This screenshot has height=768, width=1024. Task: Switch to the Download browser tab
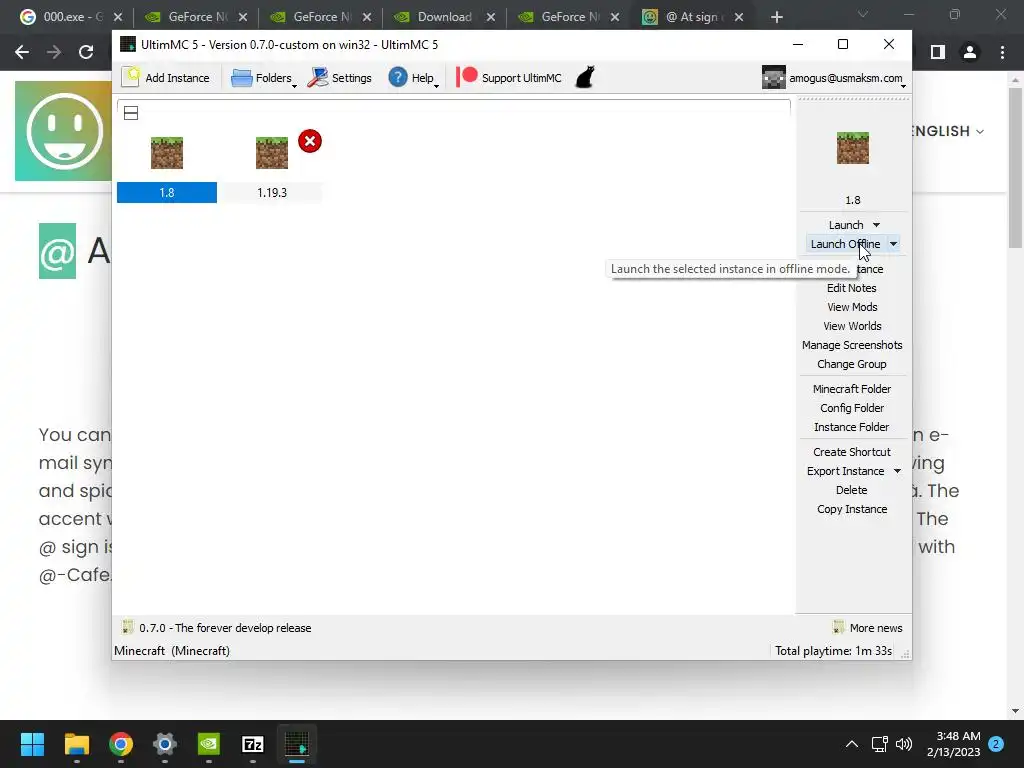(x=444, y=17)
